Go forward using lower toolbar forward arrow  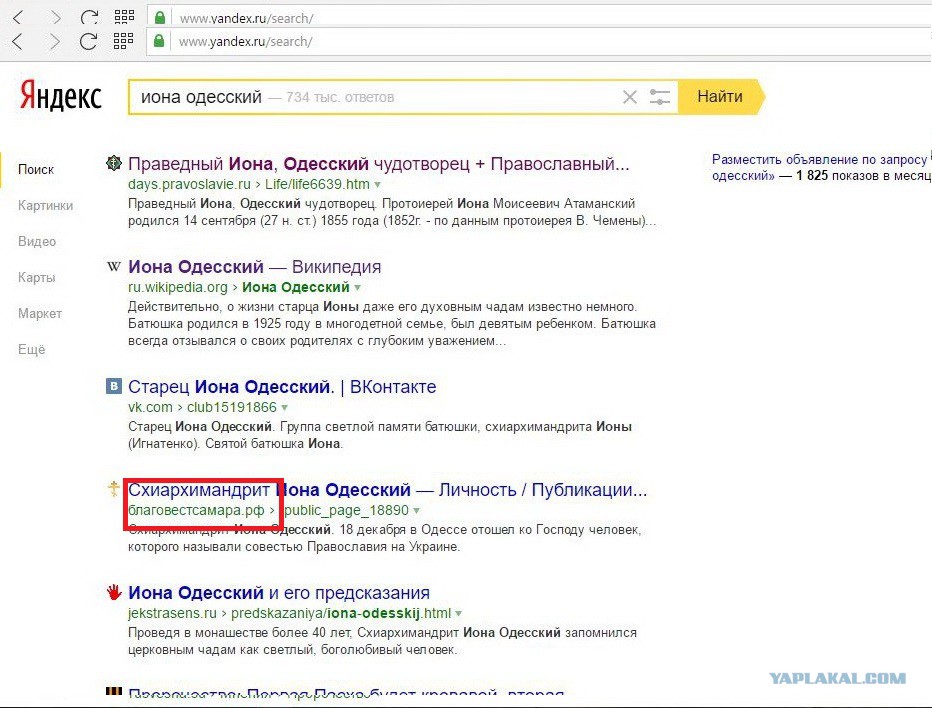(55, 41)
